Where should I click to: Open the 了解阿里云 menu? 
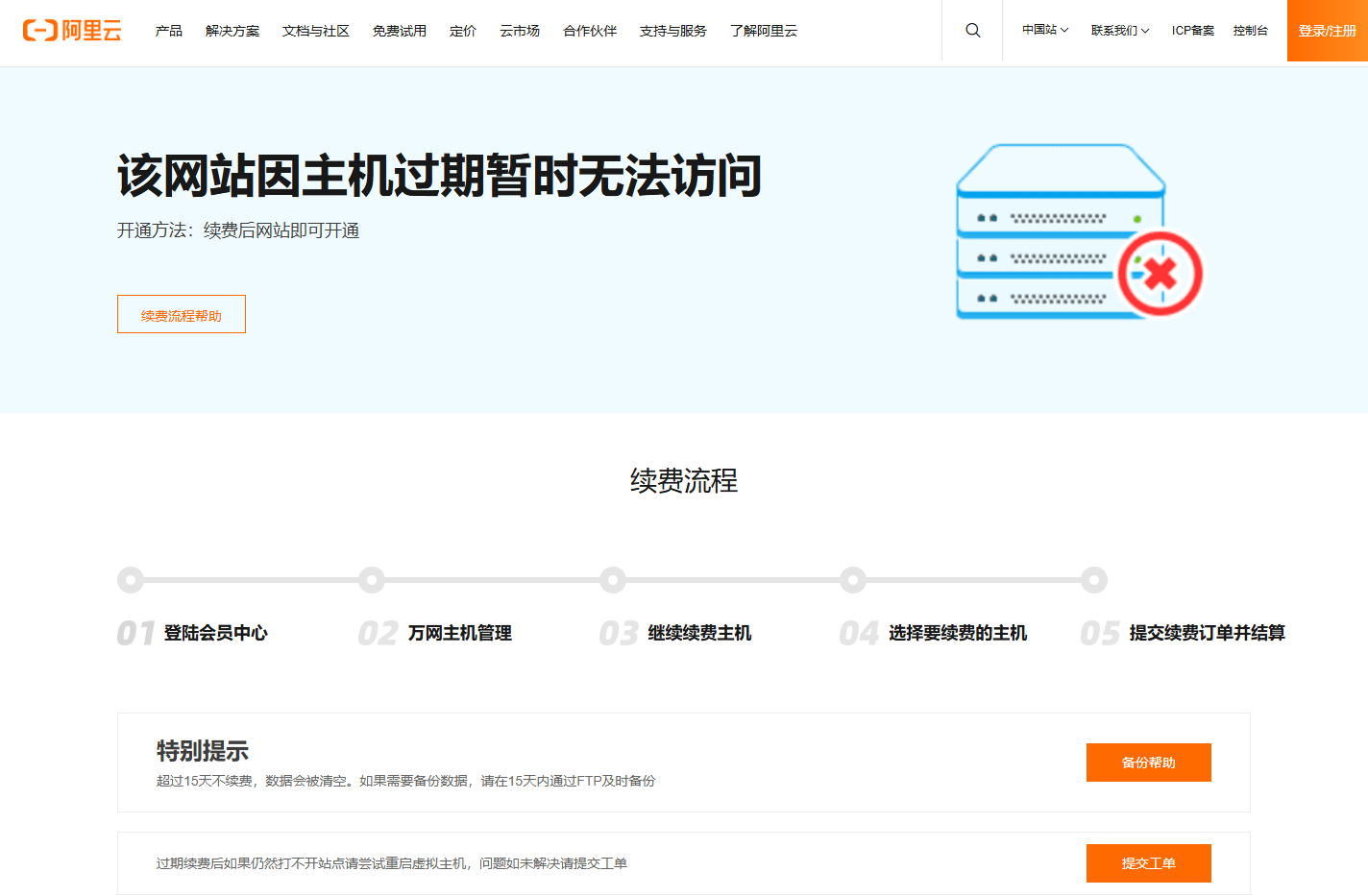click(764, 31)
